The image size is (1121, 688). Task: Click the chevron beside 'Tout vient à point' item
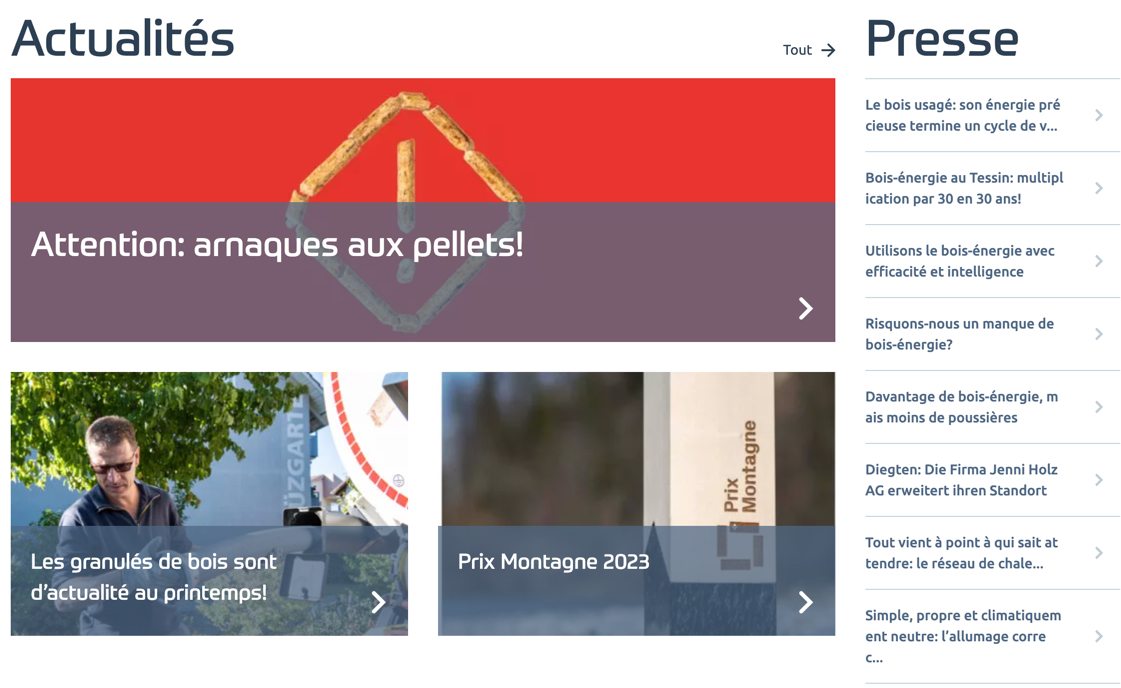coord(1099,553)
